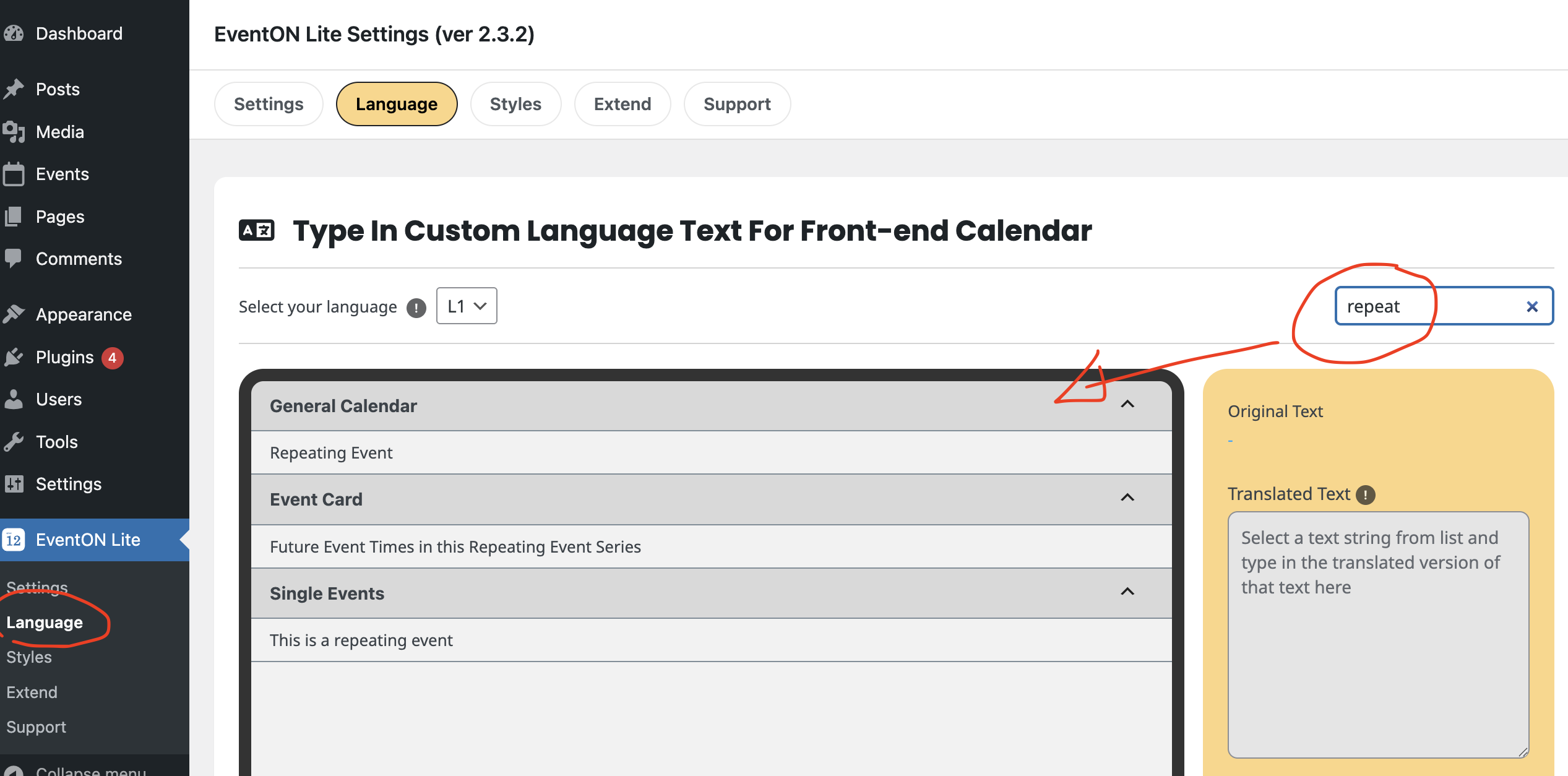1568x776 pixels.
Task: Click the Posts pushpin icon
Action: pyautogui.click(x=14, y=89)
